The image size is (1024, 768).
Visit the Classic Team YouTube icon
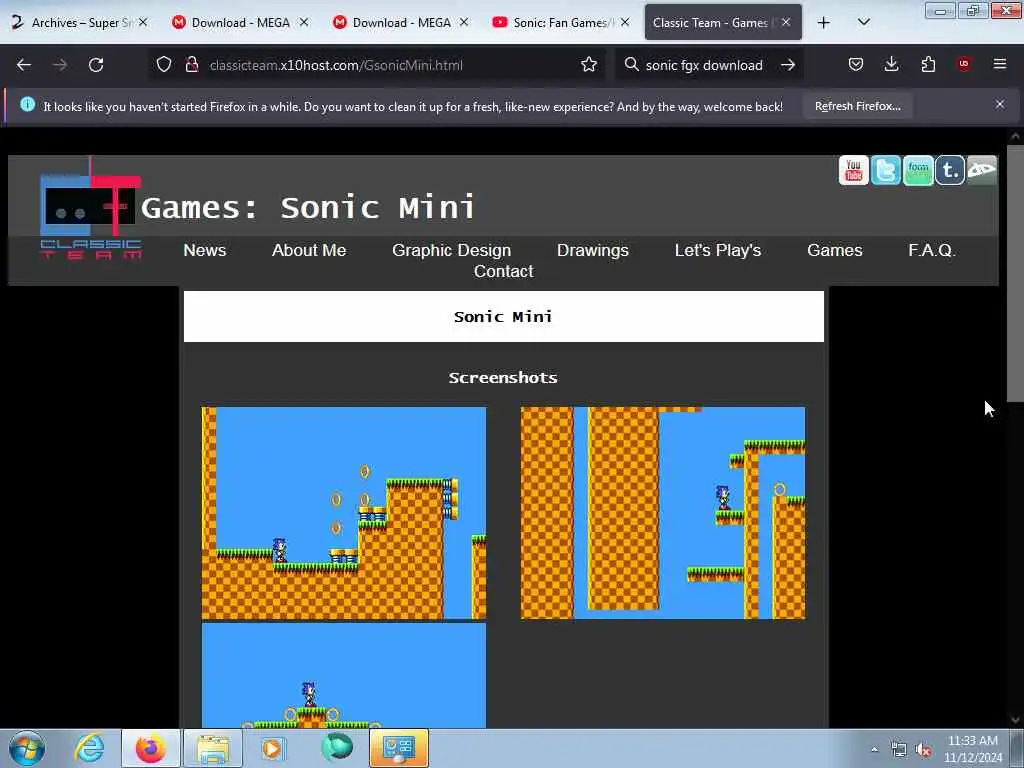853,170
